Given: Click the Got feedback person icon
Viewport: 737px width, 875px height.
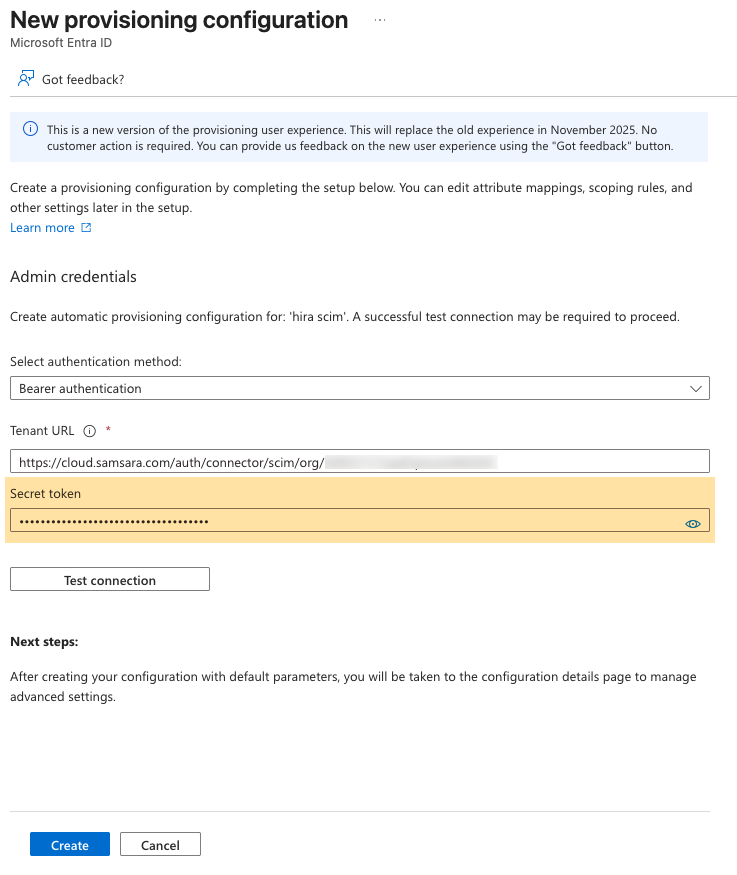Looking at the screenshot, I should (26, 79).
